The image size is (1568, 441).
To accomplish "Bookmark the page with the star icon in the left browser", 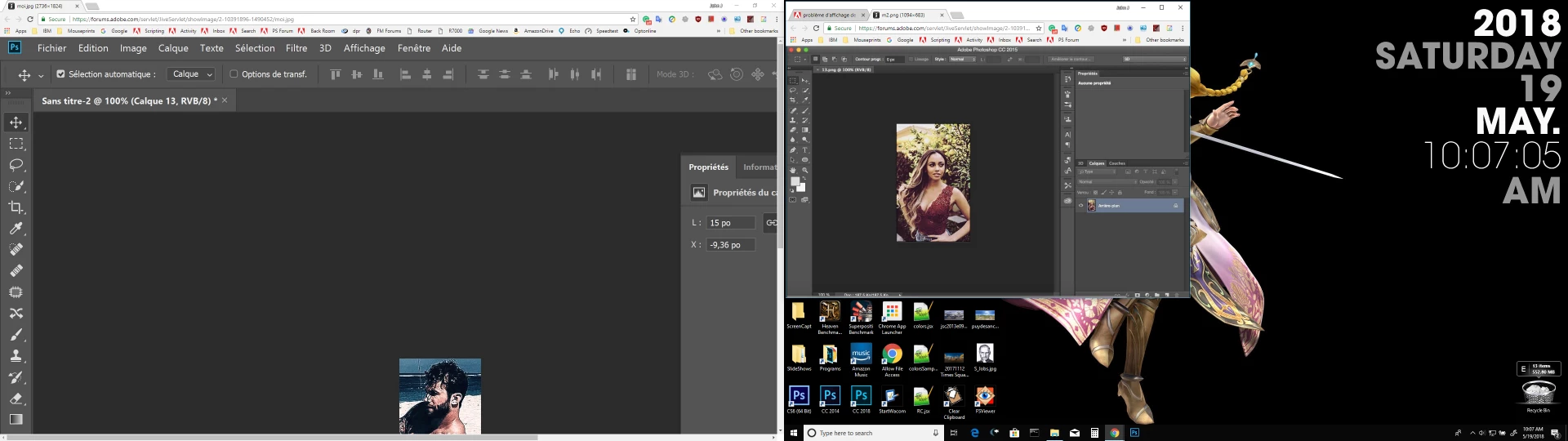I will tap(632, 19).
